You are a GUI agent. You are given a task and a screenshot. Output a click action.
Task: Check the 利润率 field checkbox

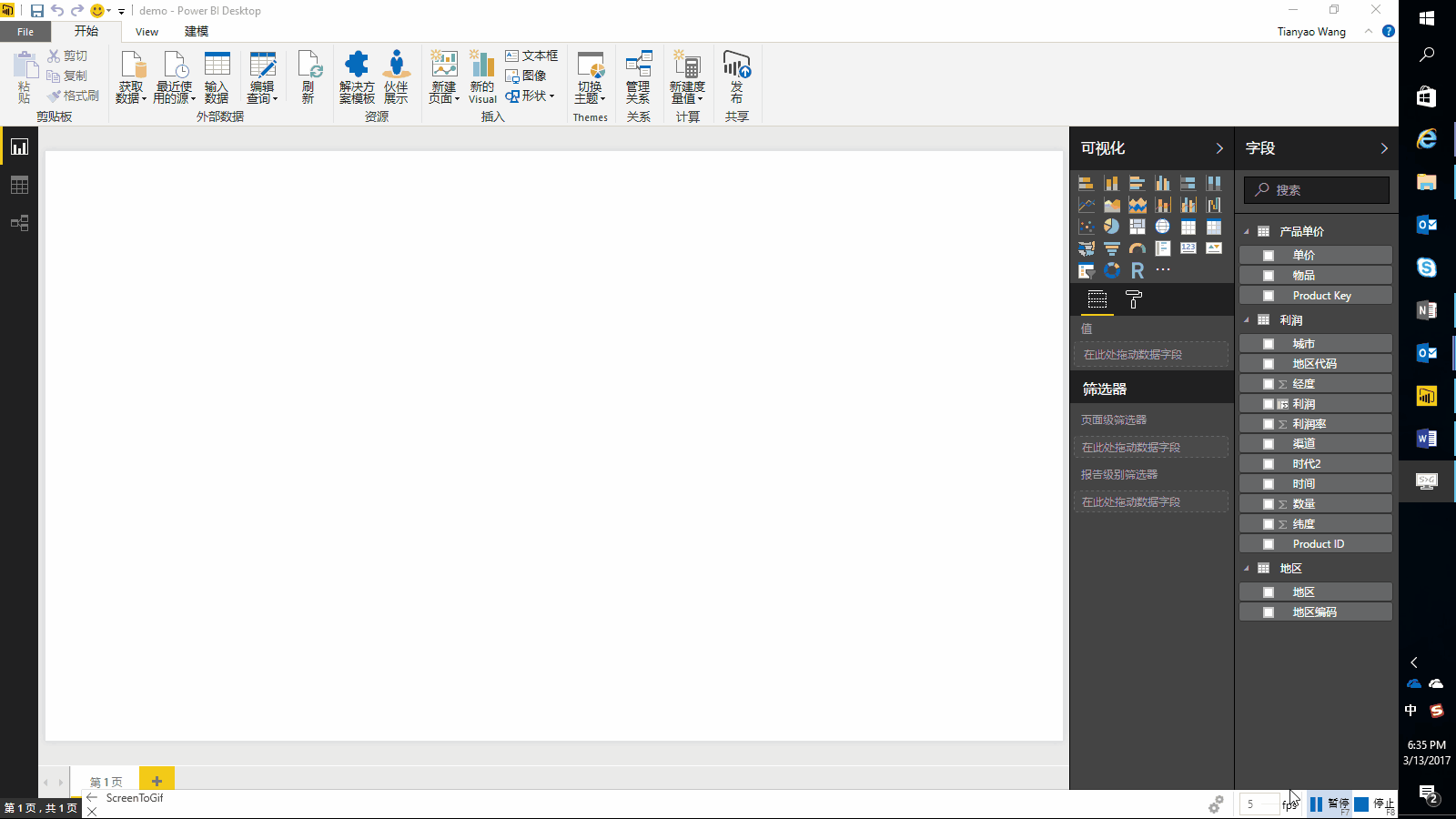pos(1269,424)
